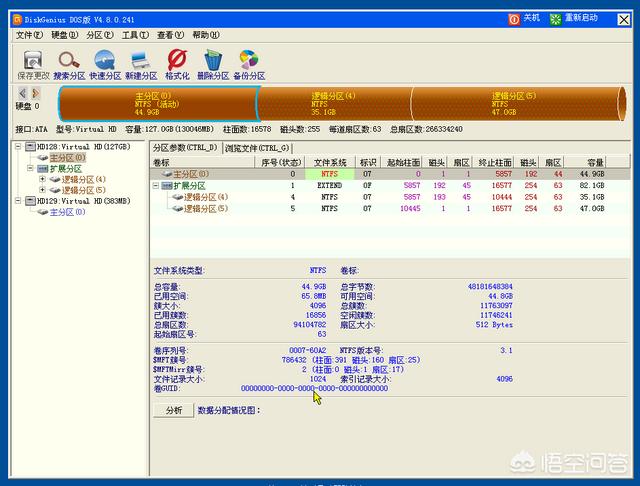Click the 新建分区 new partition icon
Image resolution: width=640 pixels, height=486 pixels.
pos(141,60)
